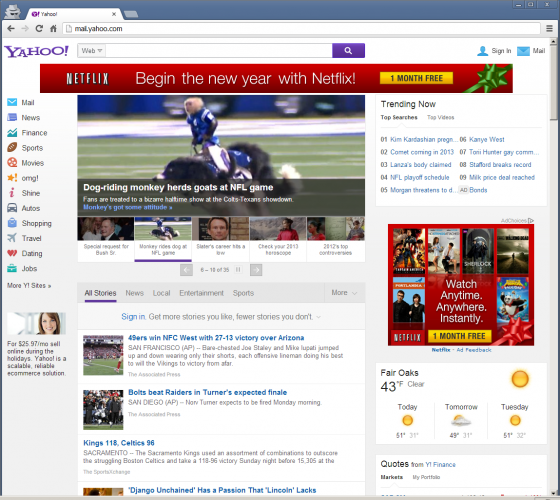Image resolution: width=560 pixels, height=500 pixels.
Task: Show previous carousel stories with left arrow
Action: coord(186,270)
